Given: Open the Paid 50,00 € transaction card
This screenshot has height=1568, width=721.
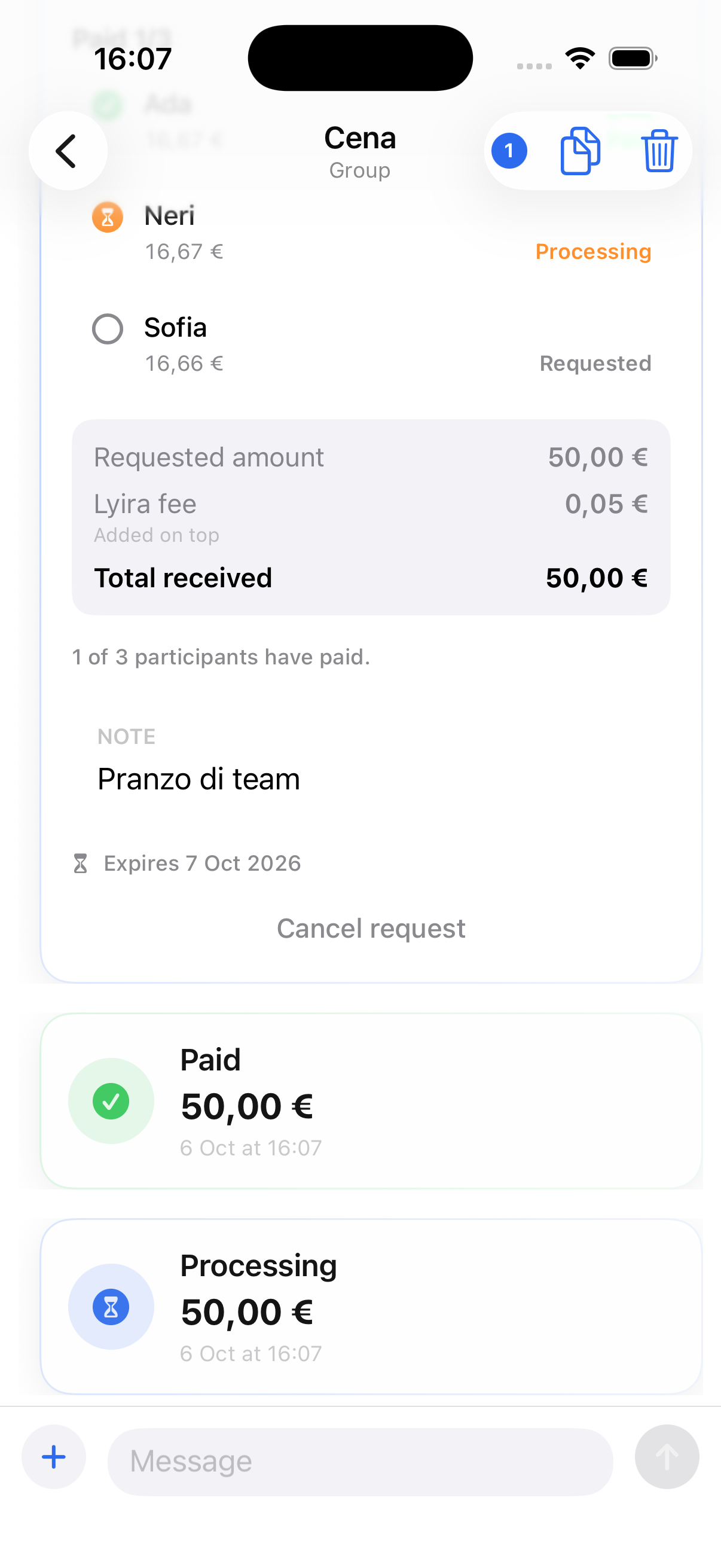Looking at the screenshot, I should coord(371,1101).
